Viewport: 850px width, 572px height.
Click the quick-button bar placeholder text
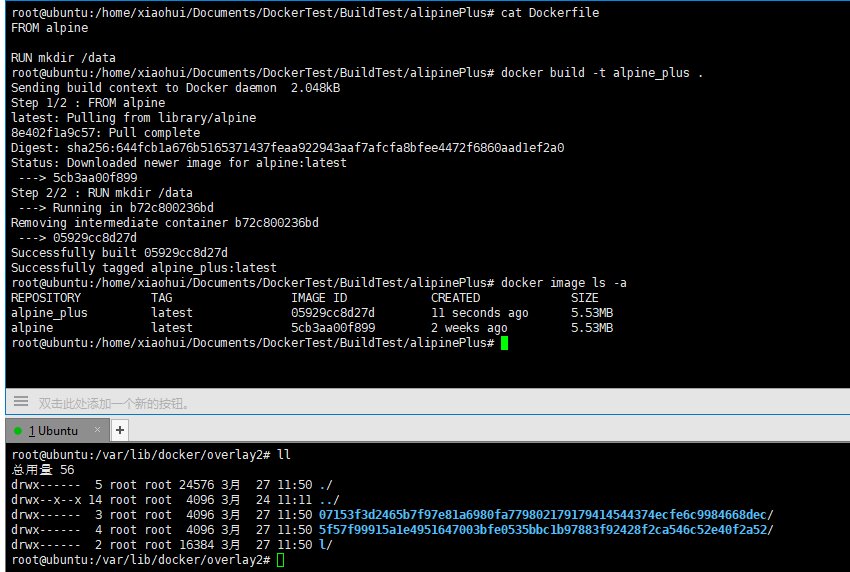tap(113, 404)
